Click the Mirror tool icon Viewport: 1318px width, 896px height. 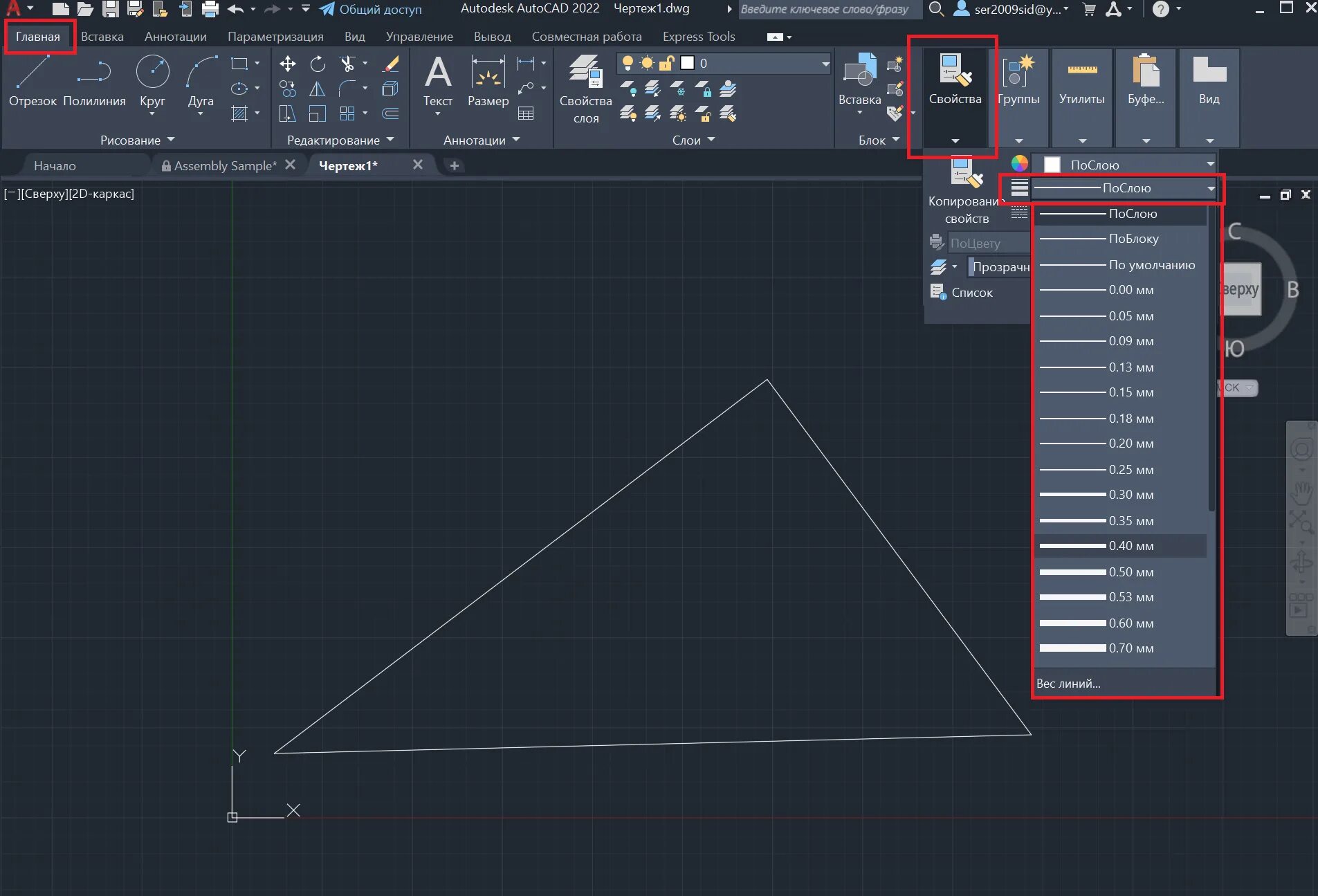(x=317, y=89)
